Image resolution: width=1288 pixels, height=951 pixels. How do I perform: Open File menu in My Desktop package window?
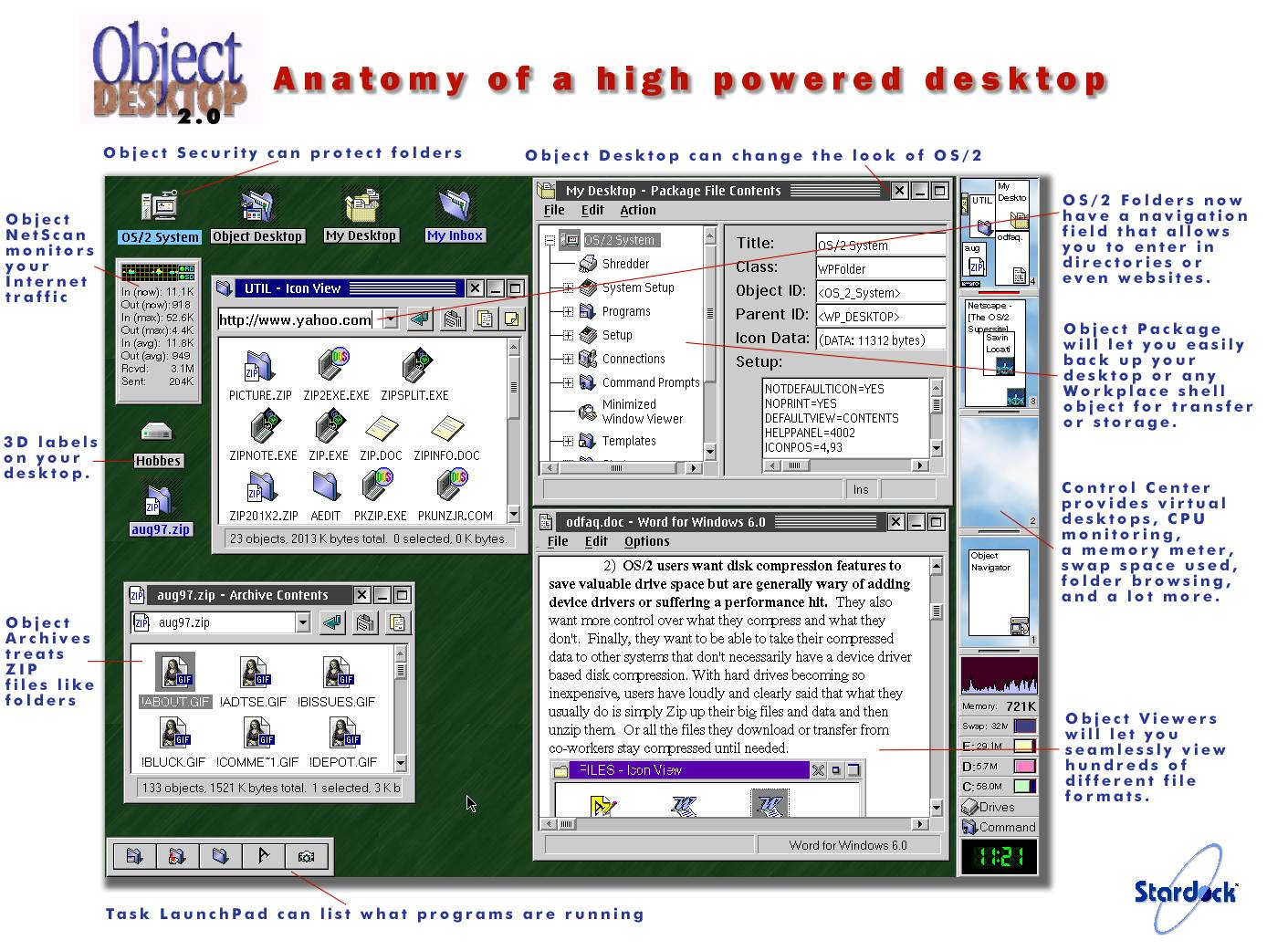pos(554,210)
